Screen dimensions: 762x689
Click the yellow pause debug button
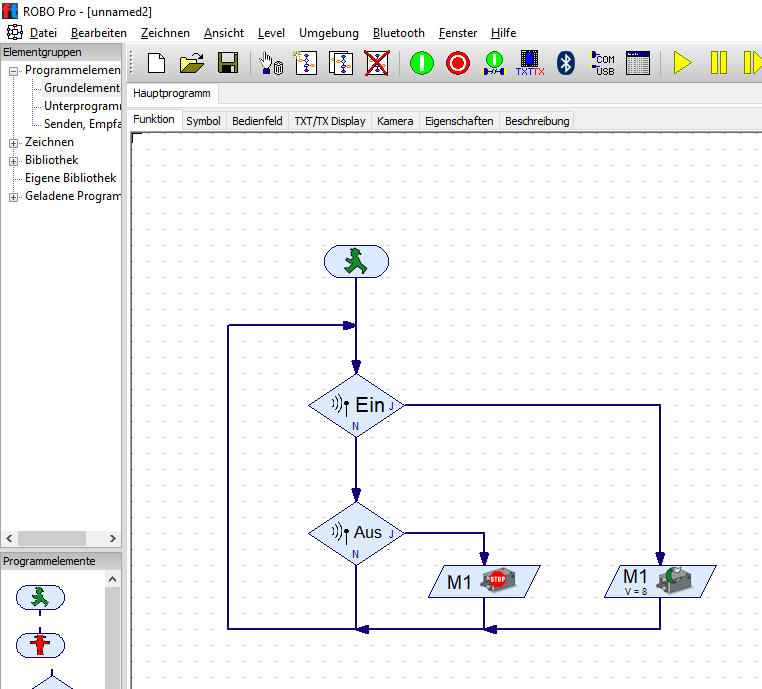coord(719,63)
